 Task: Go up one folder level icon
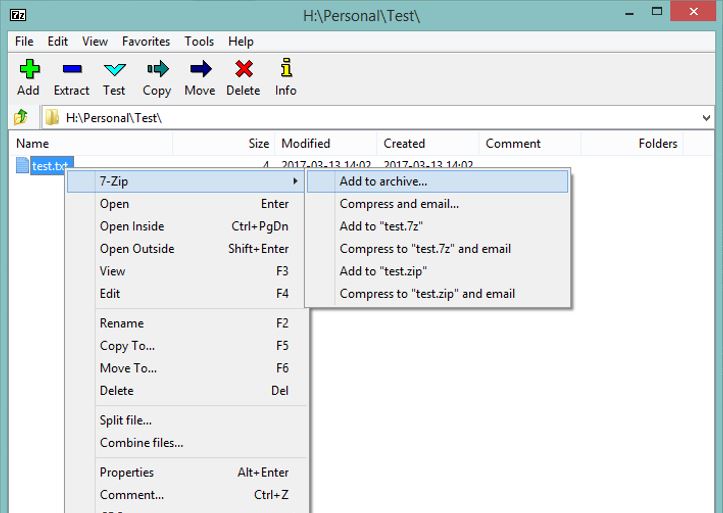point(21,118)
